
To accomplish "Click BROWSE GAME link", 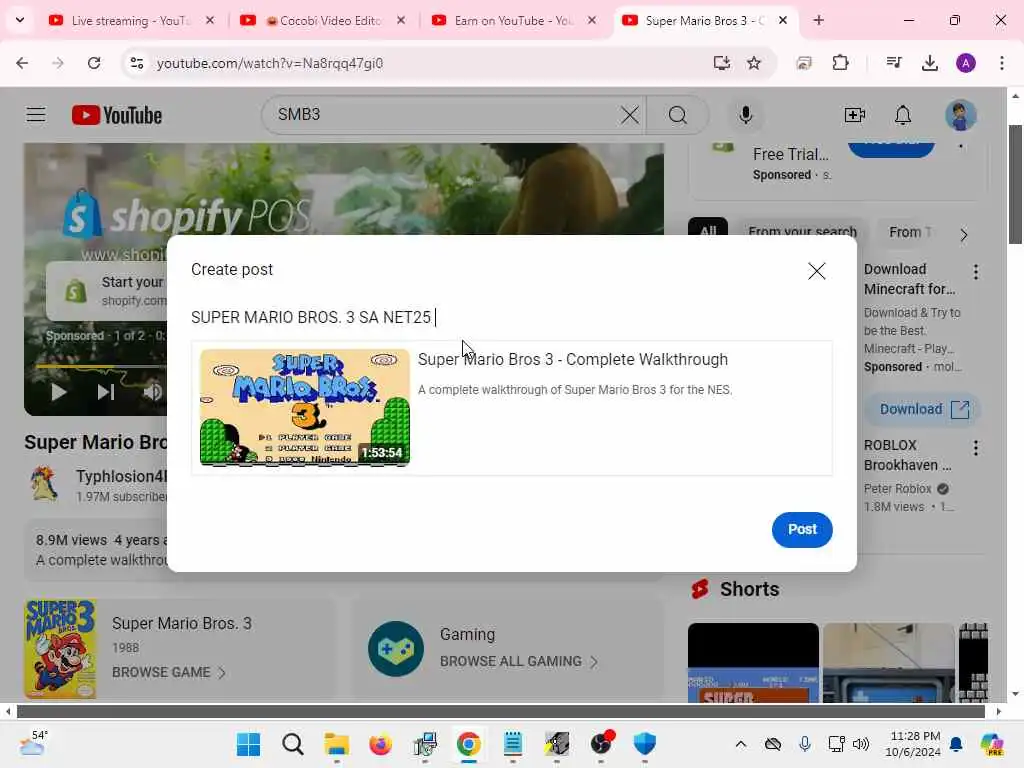I will point(168,672).
